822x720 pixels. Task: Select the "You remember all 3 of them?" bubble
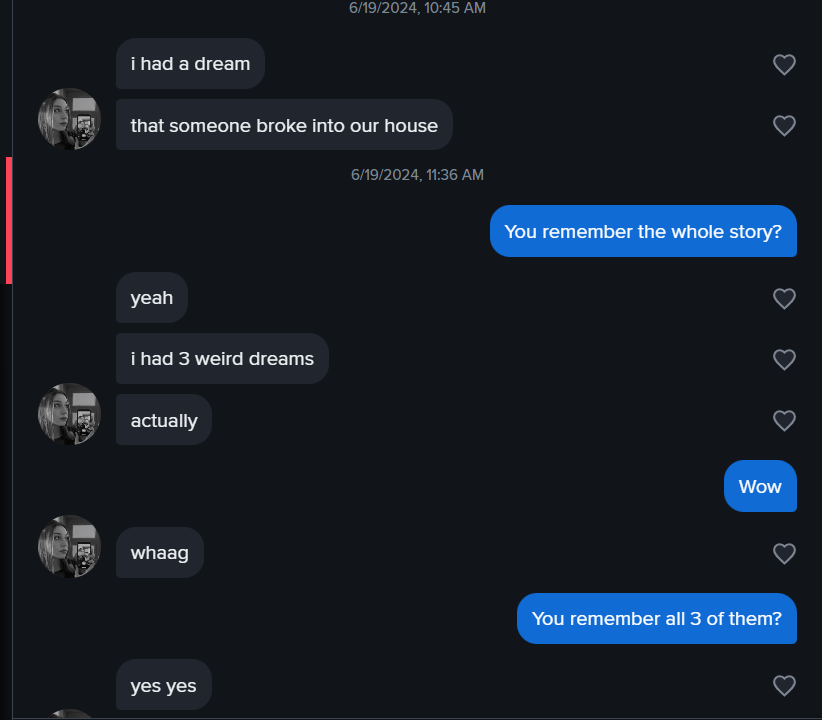tap(657, 618)
